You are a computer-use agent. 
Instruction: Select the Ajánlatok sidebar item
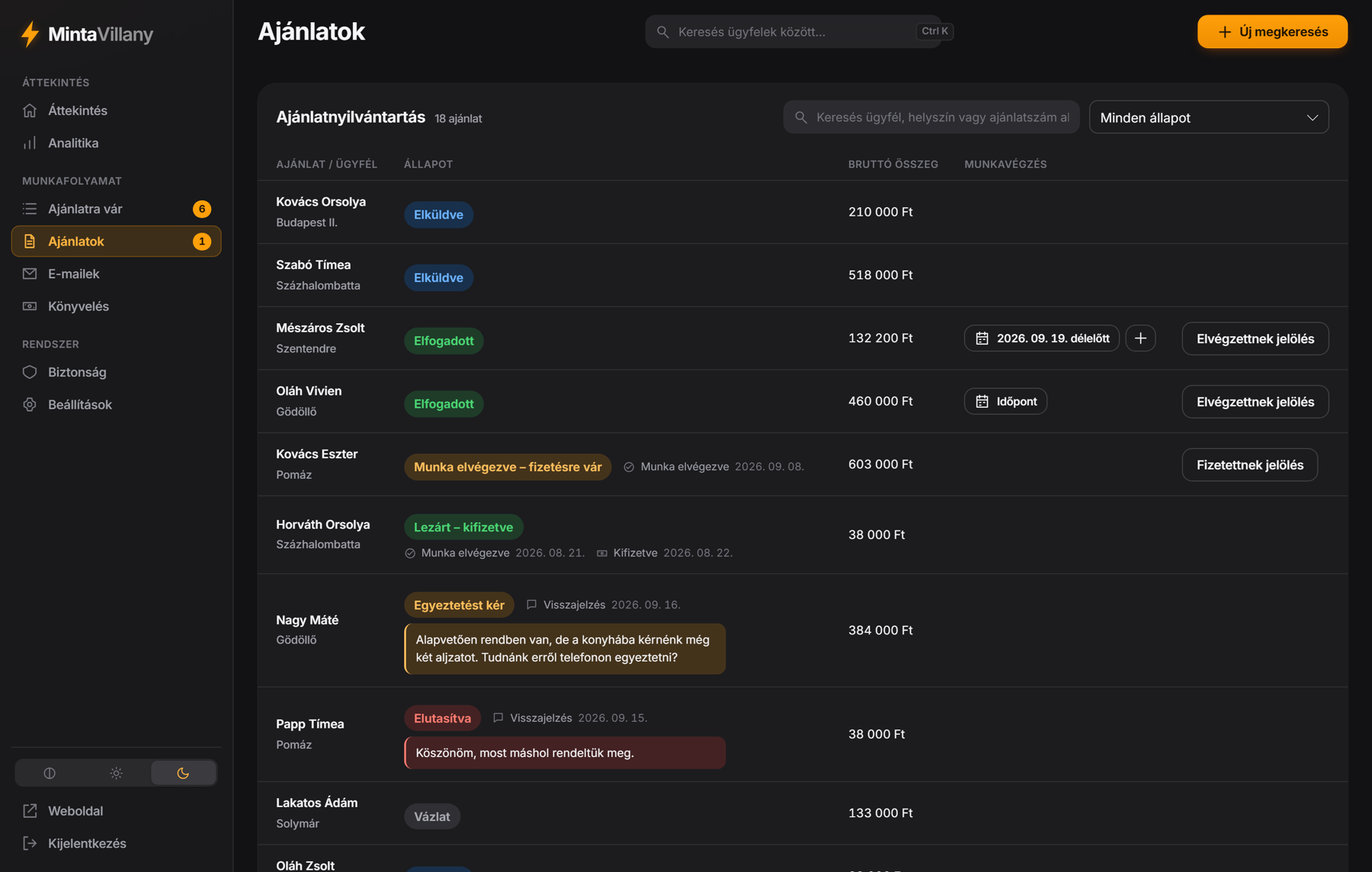point(116,241)
